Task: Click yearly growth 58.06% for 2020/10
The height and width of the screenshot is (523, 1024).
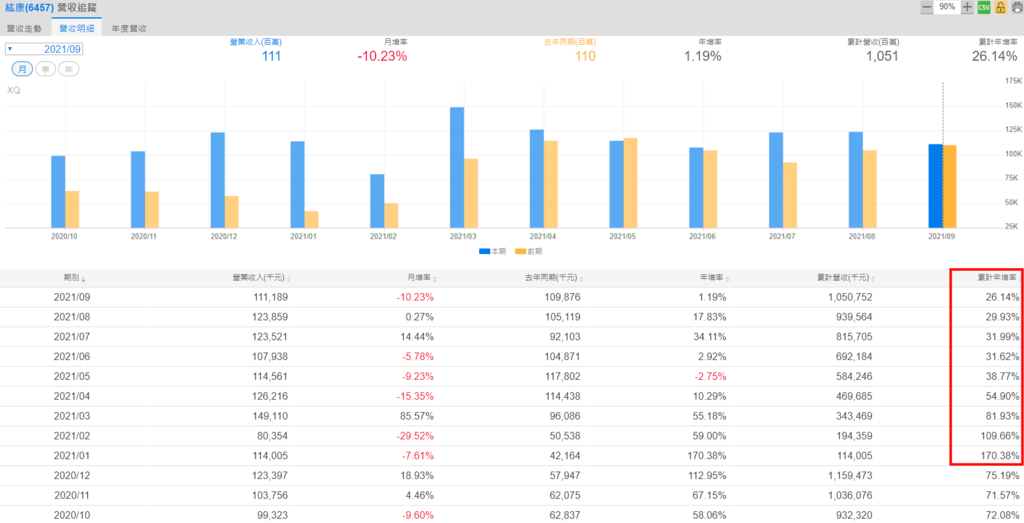Action: [709, 516]
